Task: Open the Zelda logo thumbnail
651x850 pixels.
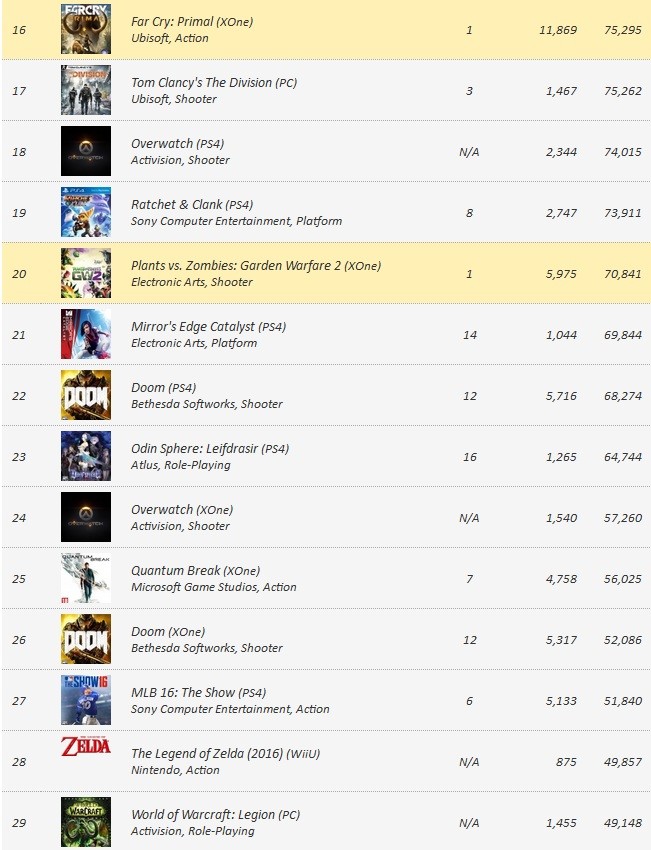Action: [86, 746]
